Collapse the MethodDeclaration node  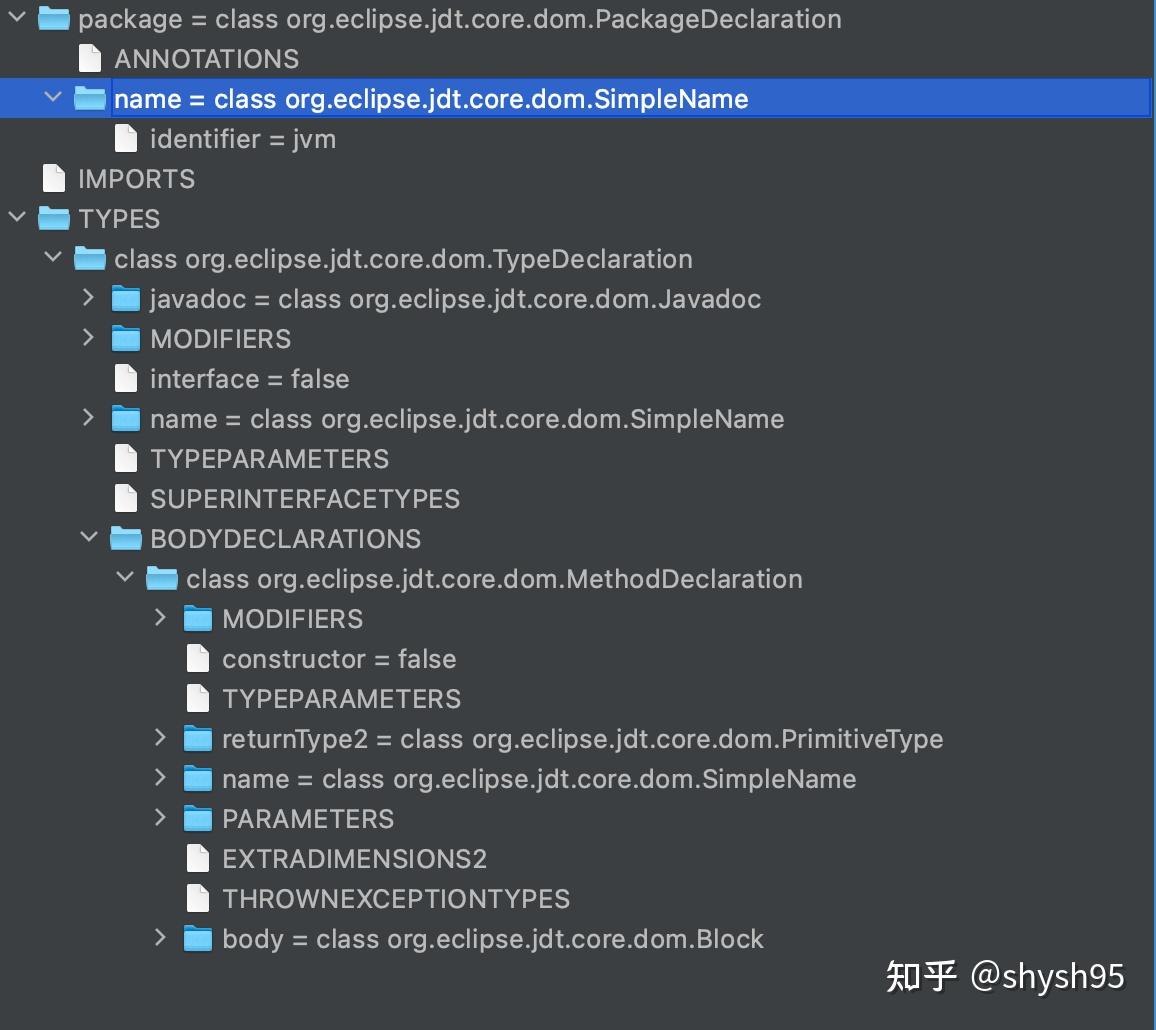pos(125,578)
